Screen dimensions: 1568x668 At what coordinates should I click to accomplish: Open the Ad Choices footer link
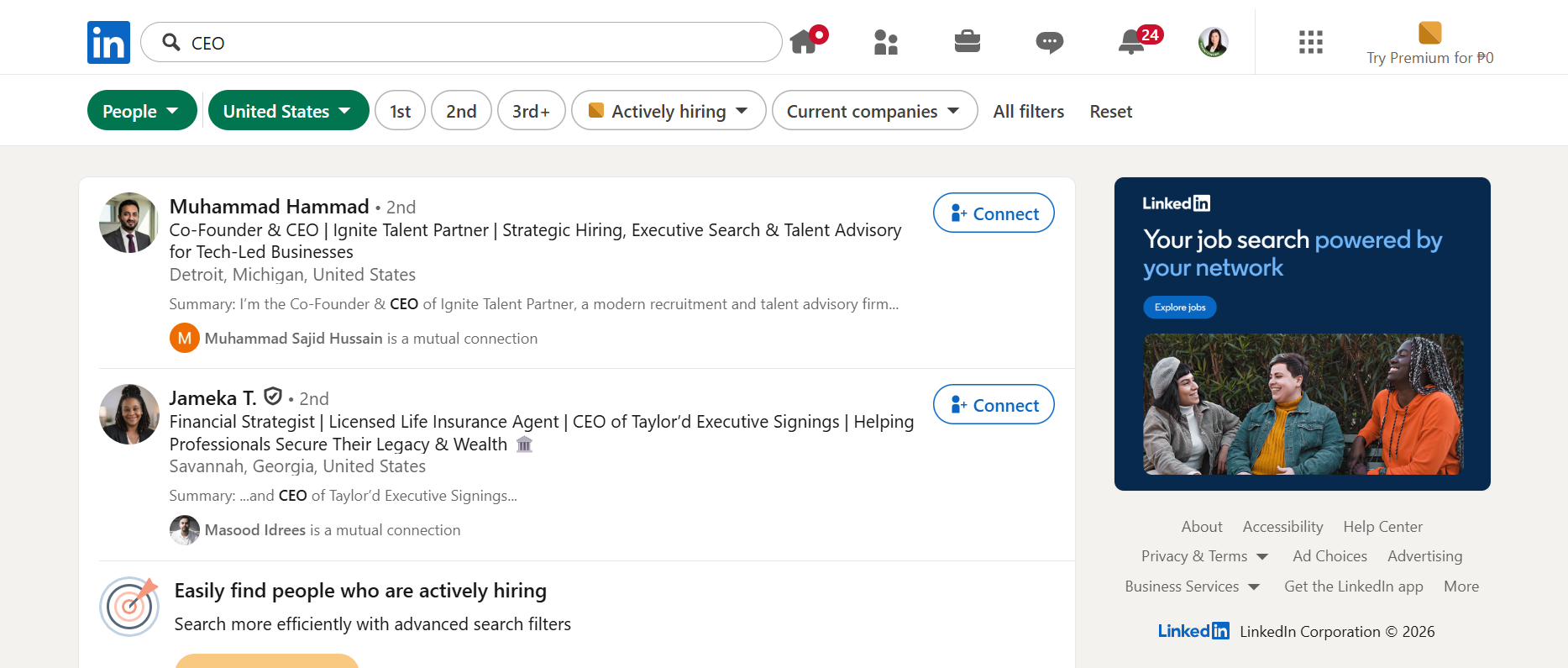(x=1329, y=556)
